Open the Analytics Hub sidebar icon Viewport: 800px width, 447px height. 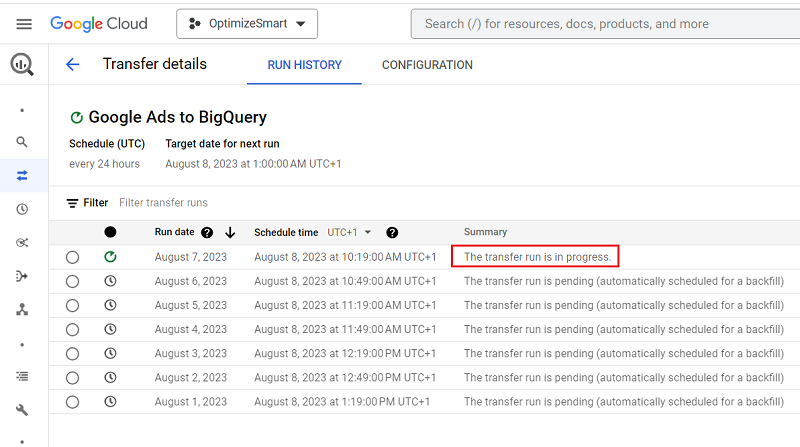pos(22,242)
